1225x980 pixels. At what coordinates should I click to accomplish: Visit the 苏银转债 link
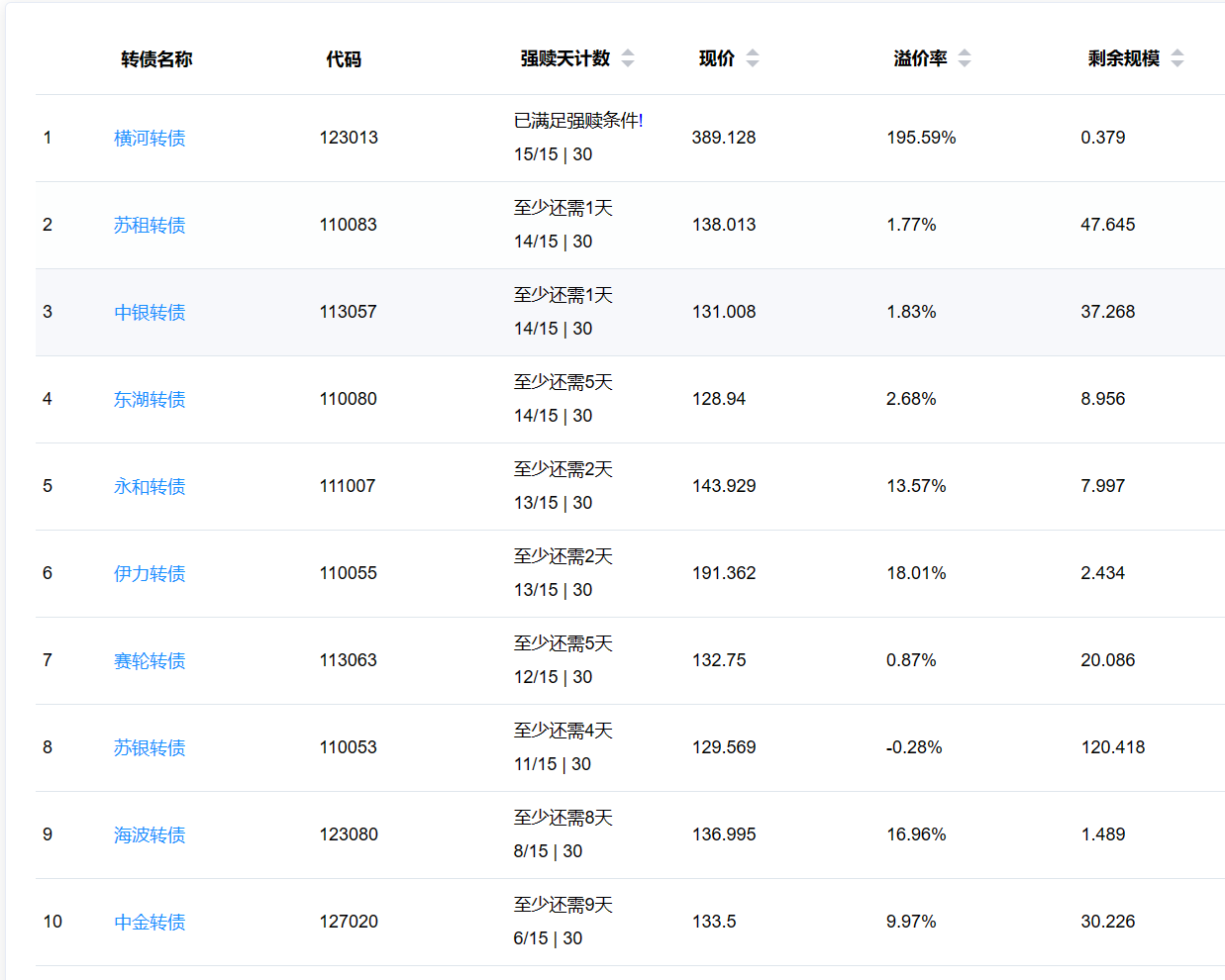pos(150,748)
